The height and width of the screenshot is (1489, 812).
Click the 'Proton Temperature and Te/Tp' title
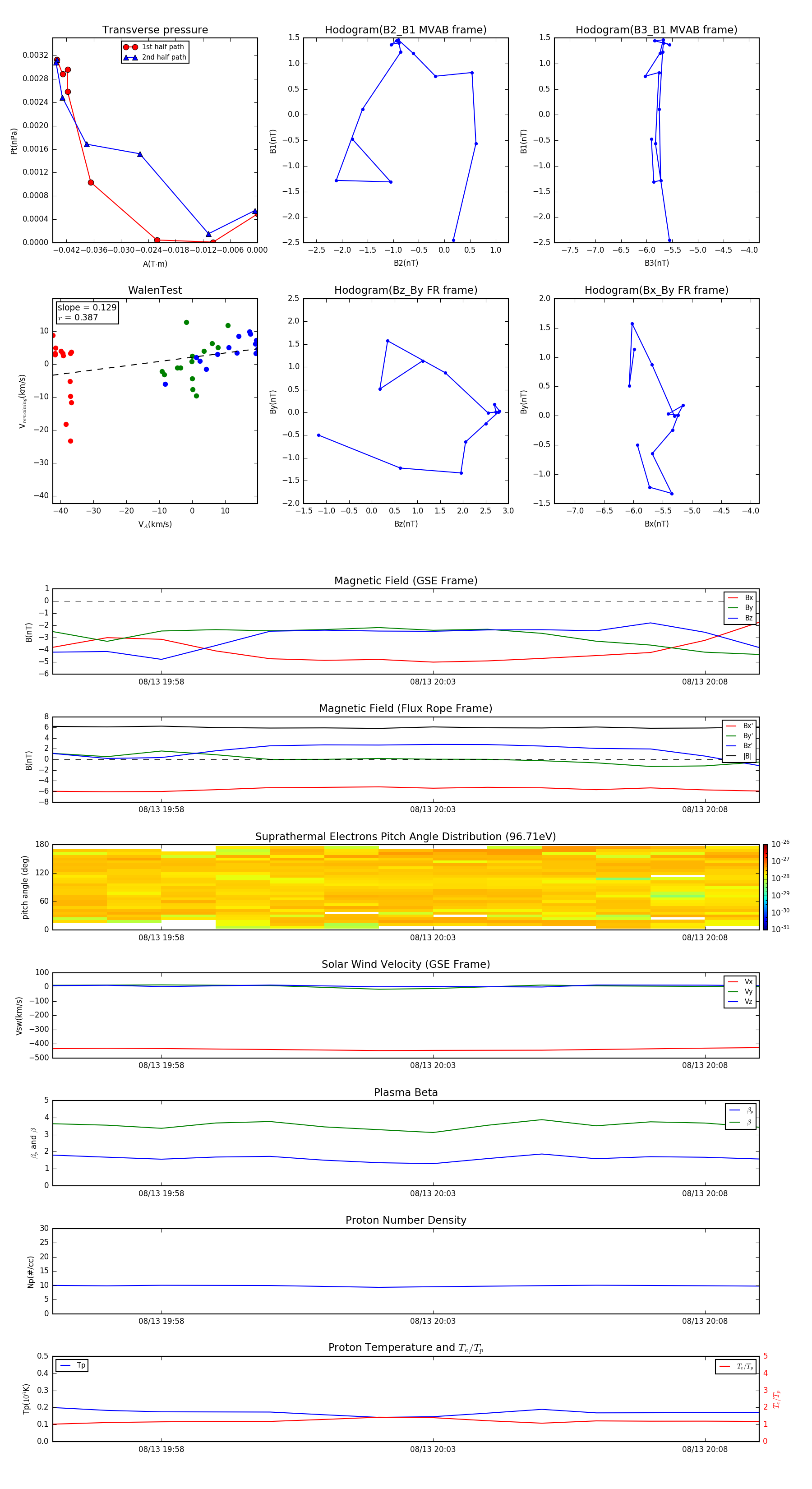point(406,1348)
